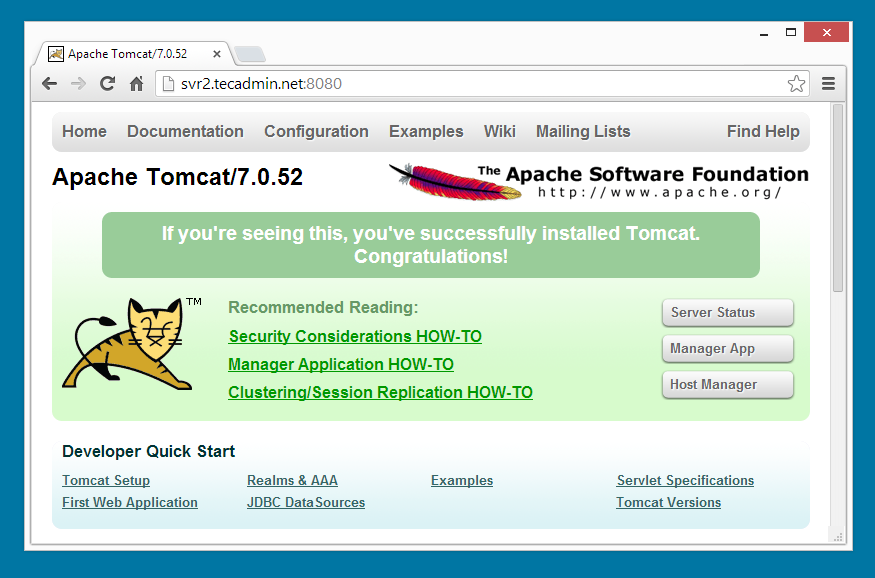
Task: Open the Clustering/Session Replication HOW-TO link
Action: click(x=380, y=393)
